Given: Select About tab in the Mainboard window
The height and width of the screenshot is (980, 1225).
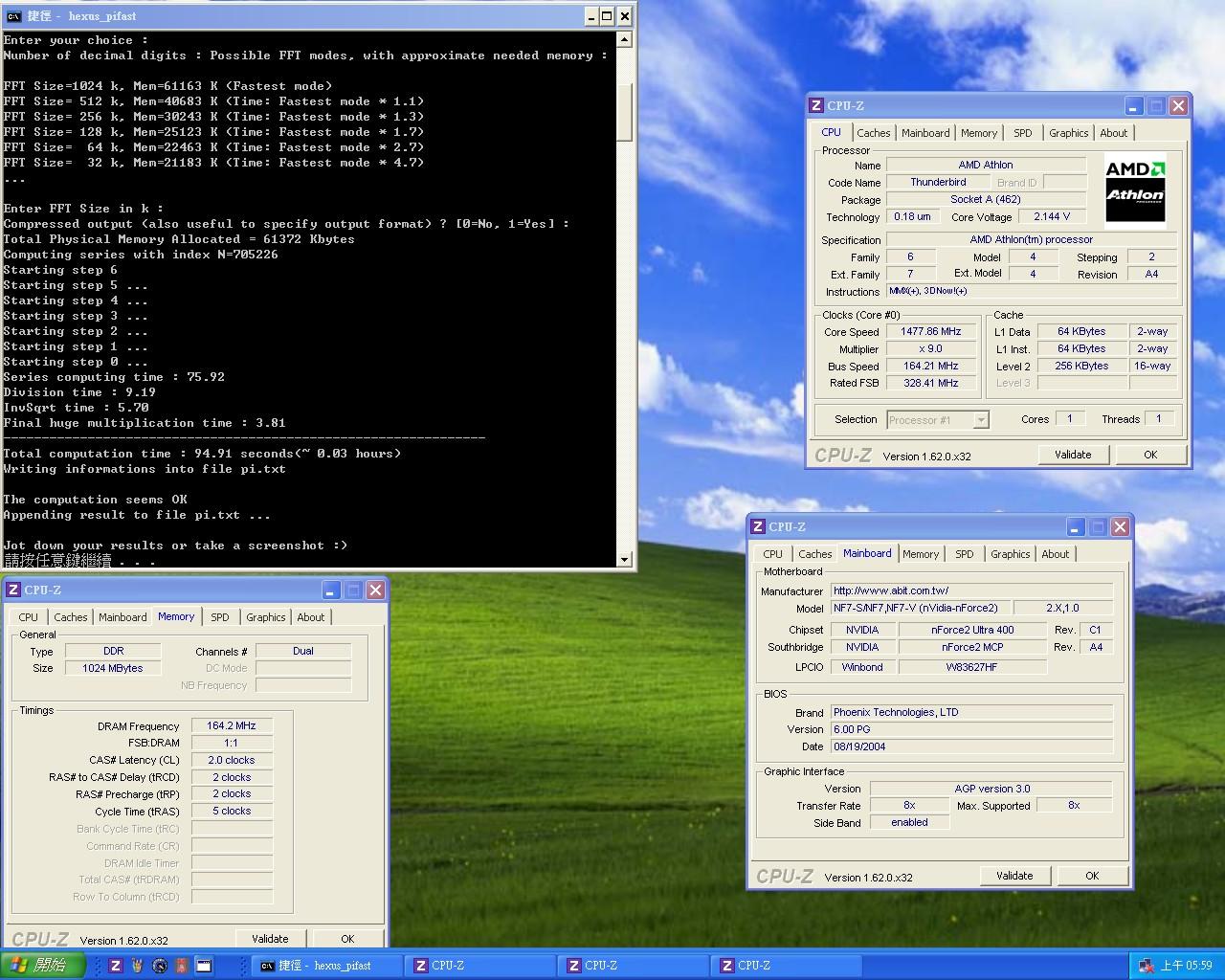Looking at the screenshot, I should [1055, 554].
